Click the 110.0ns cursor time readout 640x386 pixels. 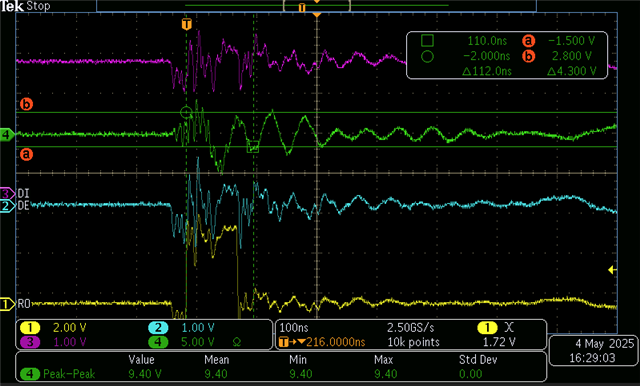point(487,41)
